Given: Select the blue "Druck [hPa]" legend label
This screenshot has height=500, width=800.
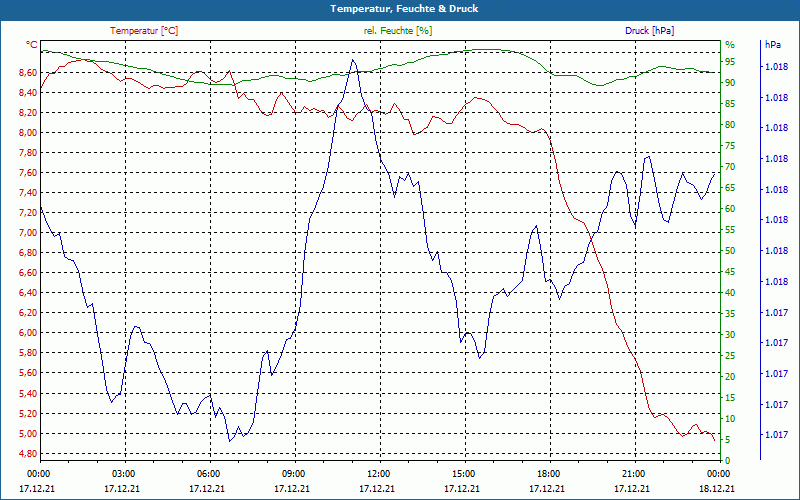Looking at the screenshot, I should 649,31.
